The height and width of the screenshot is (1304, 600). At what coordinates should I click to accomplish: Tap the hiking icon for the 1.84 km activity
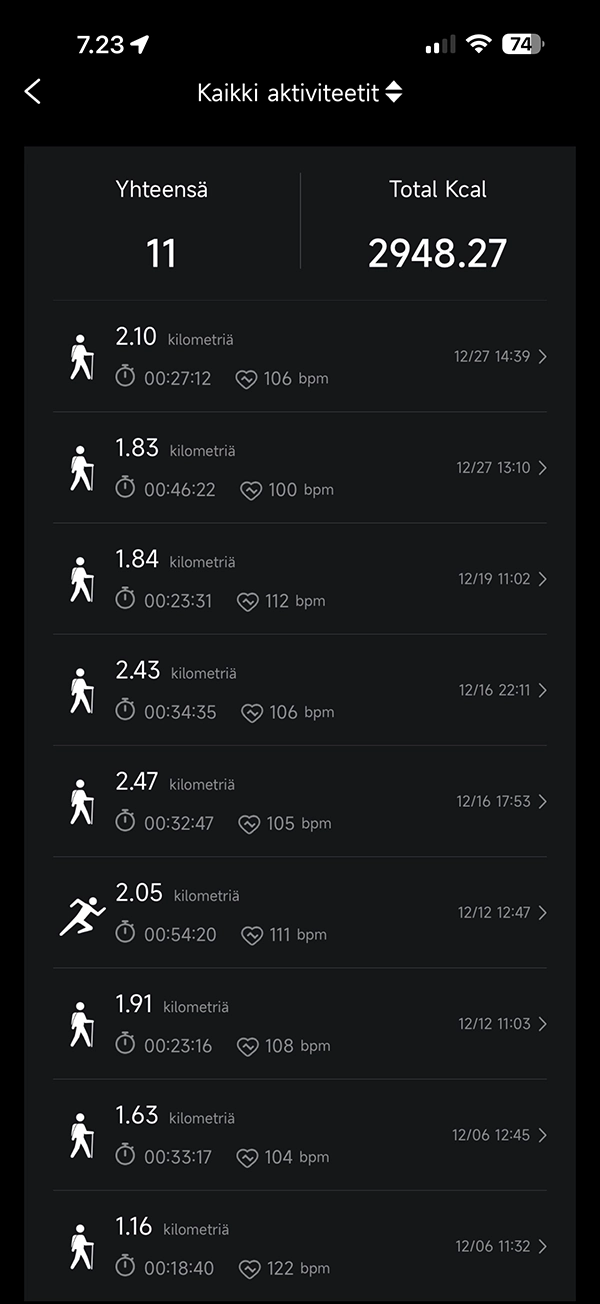coord(80,579)
